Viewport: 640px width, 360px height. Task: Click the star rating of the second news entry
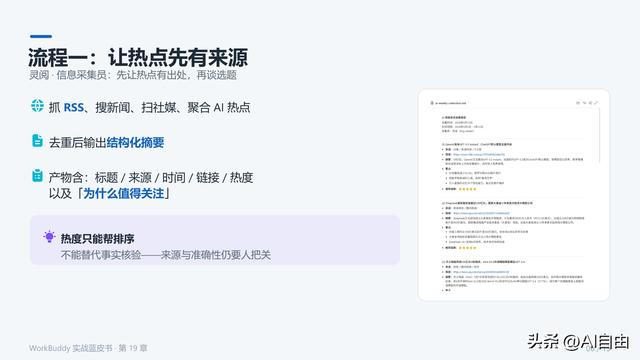[467, 248]
